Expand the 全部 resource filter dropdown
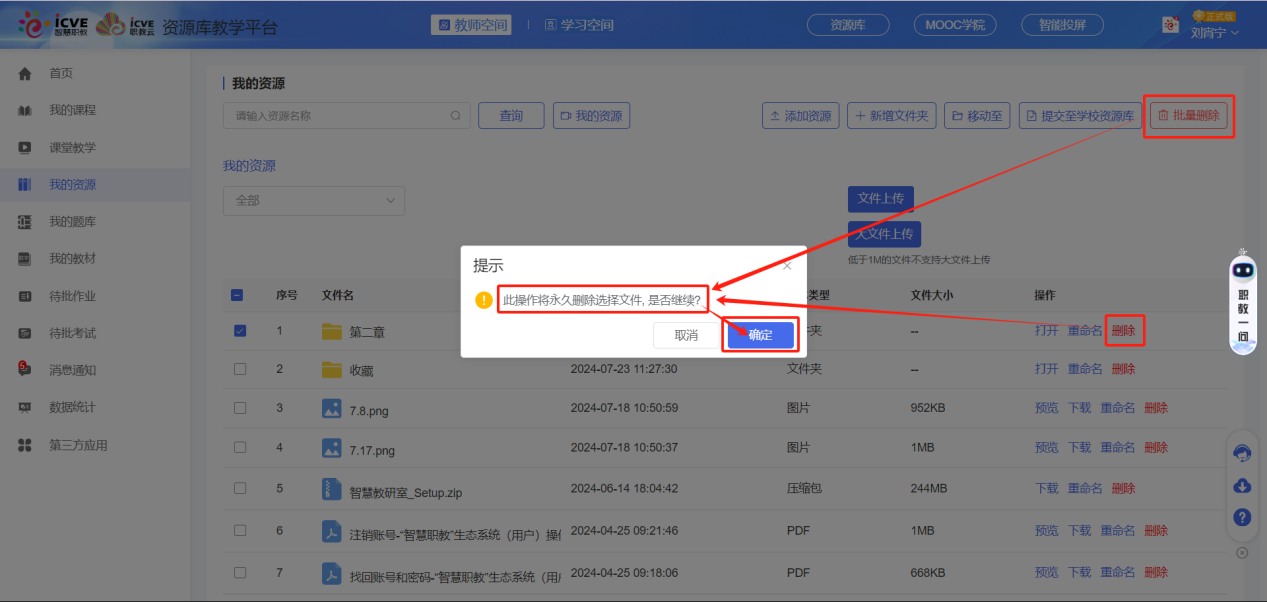Image resolution: width=1267 pixels, height=602 pixels. [x=313, y=201]
